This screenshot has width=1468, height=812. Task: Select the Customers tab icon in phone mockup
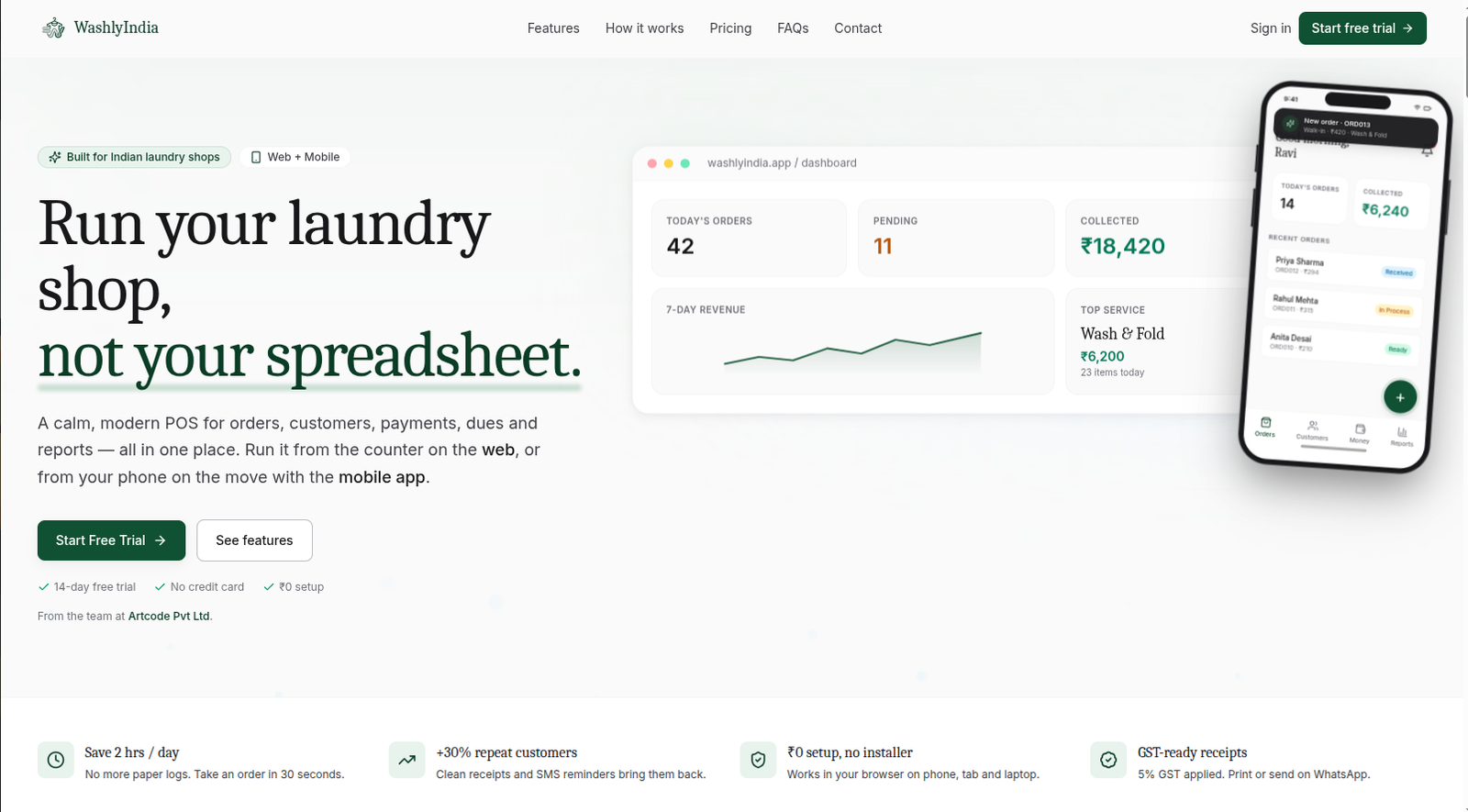pyautogui.click(x=1313, y=426)
